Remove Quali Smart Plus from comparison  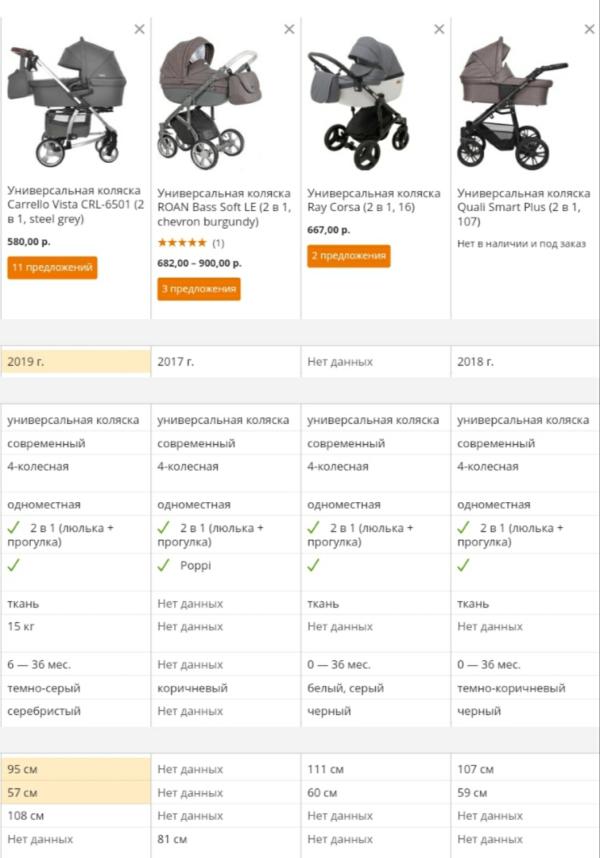[590, 29]
